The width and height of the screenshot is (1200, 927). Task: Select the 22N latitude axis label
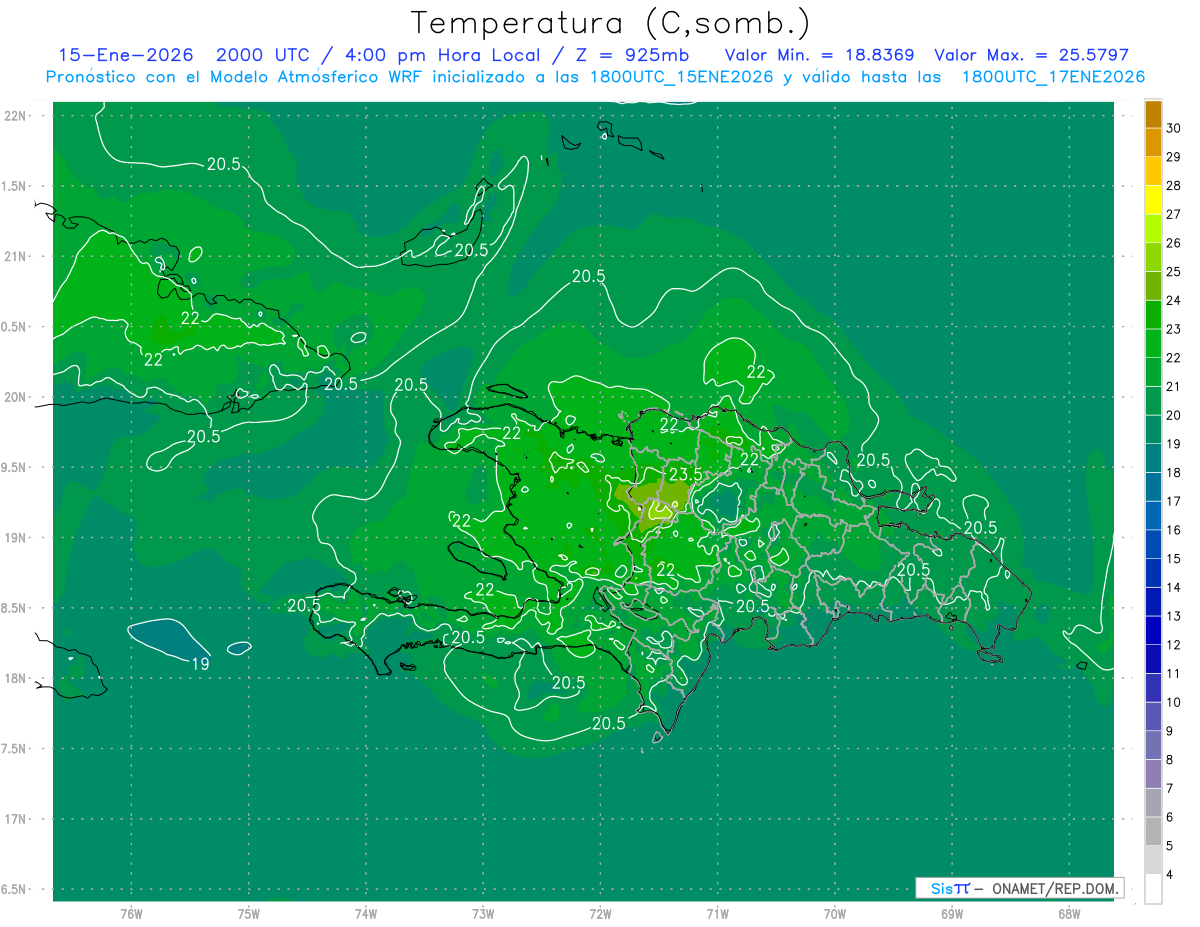pyautogui.click(x=17, y=116)
